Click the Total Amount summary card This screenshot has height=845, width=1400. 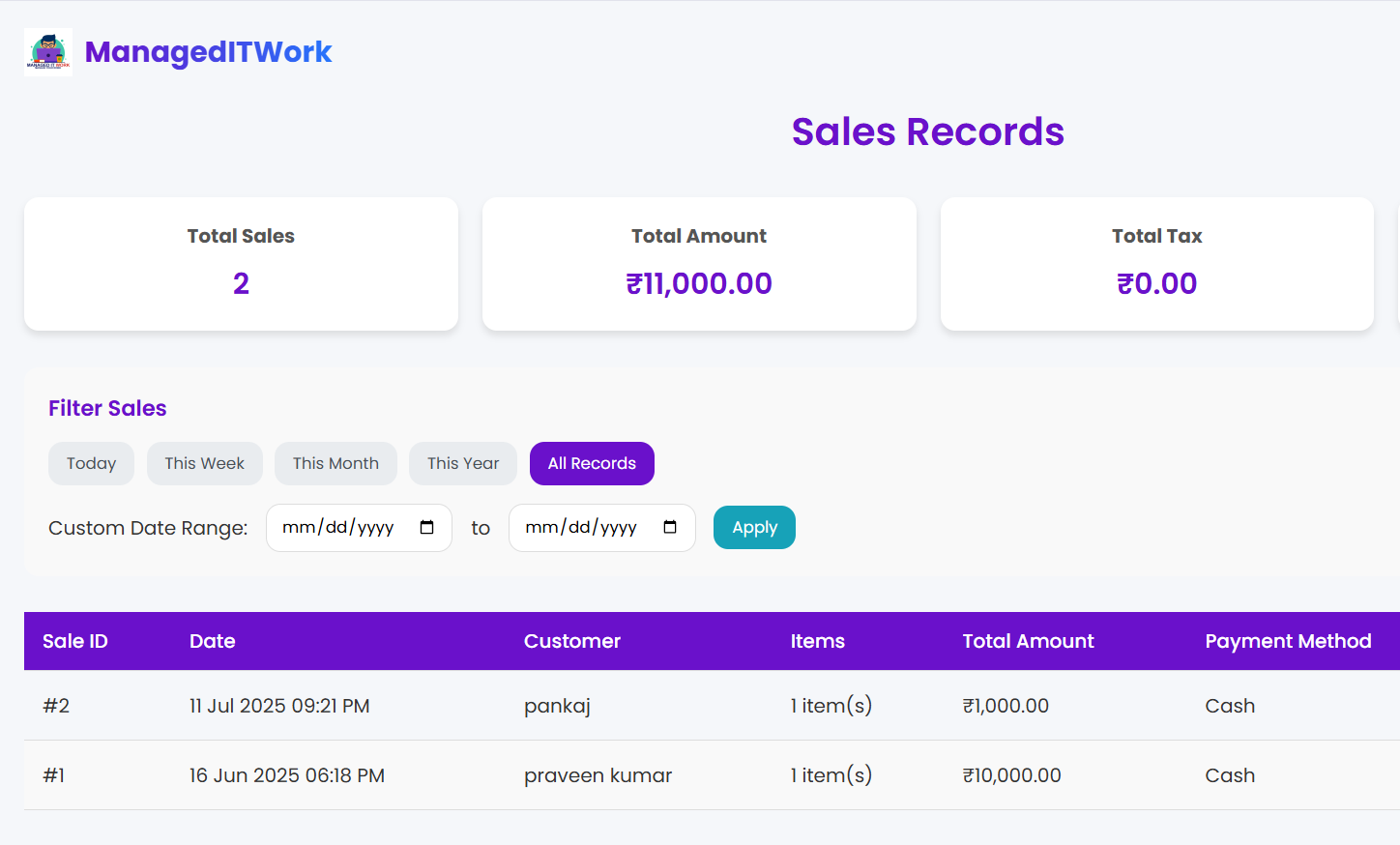tap(699, 264)
